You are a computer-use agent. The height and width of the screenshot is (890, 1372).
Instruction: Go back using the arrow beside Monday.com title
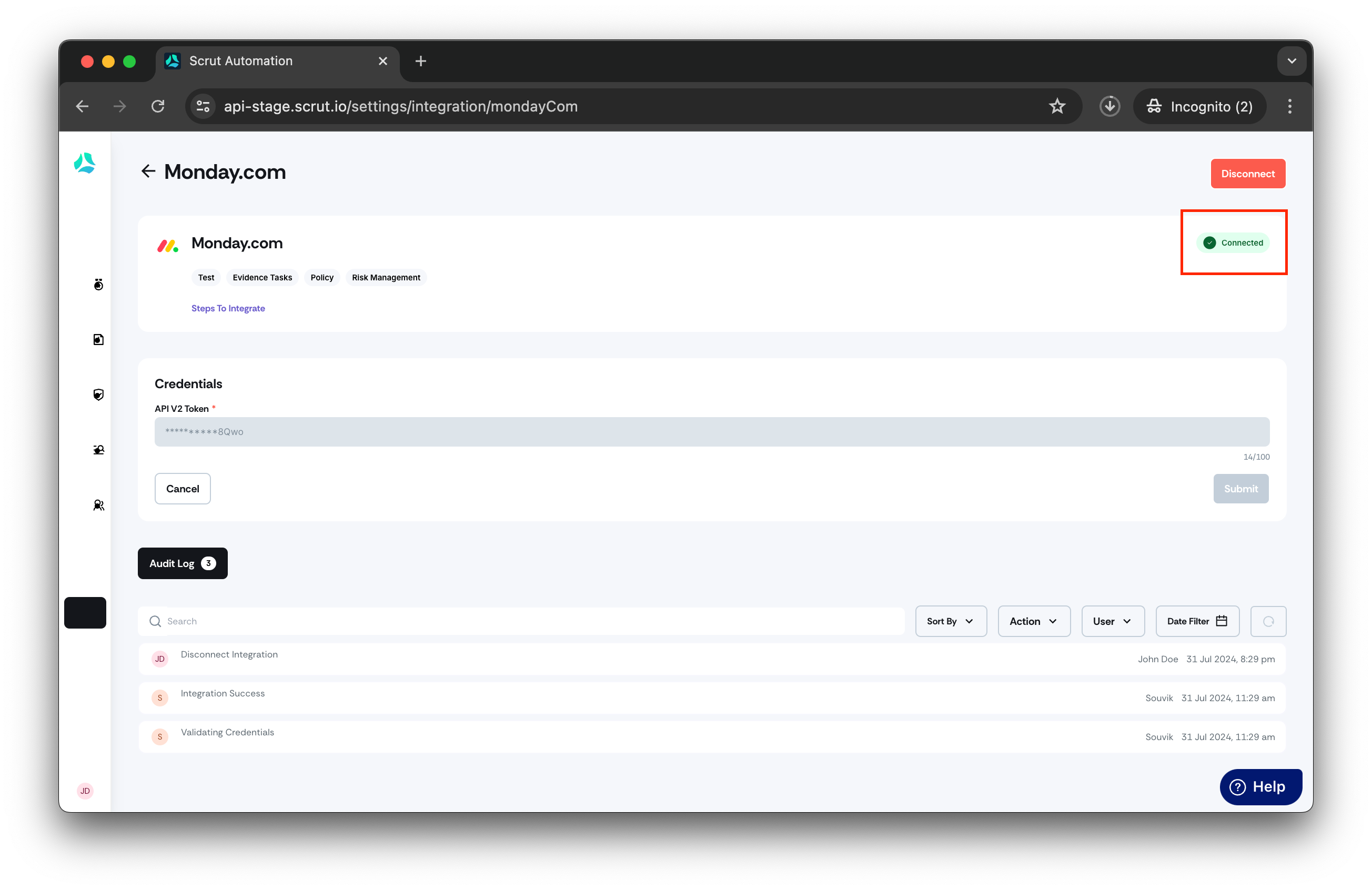(x=148, y=171)
